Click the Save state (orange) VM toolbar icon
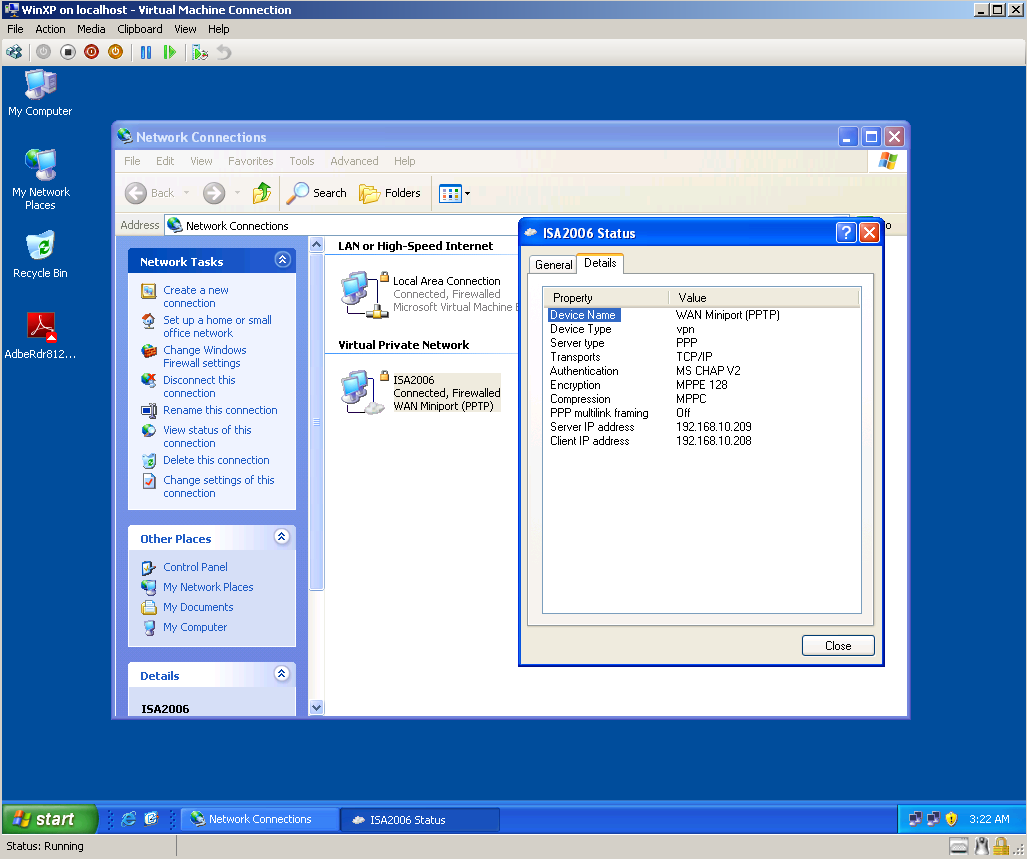 point(115,52)
